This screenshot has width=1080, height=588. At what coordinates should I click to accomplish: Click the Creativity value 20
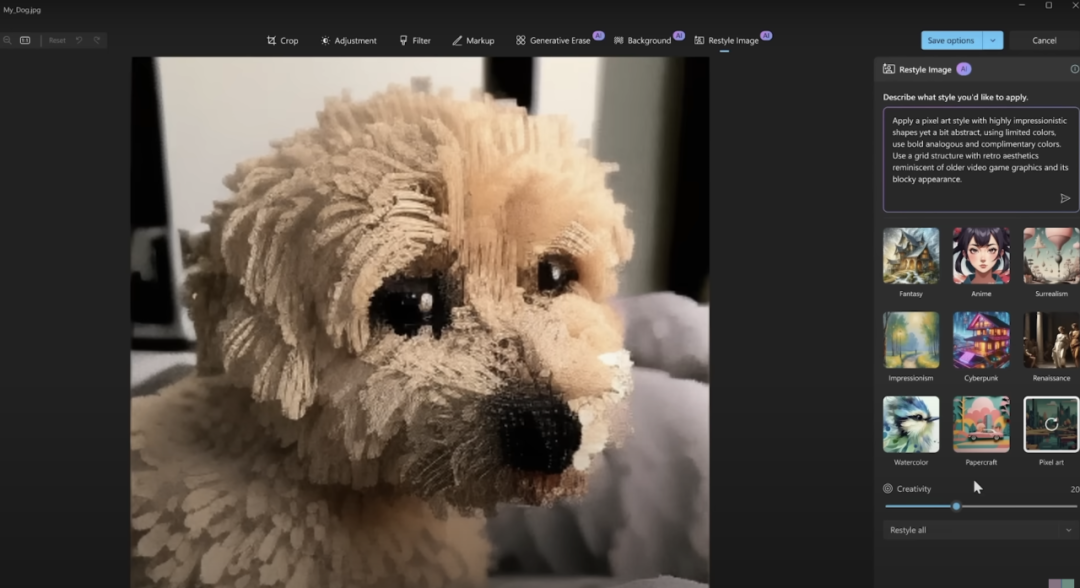tap(1074, 489)
